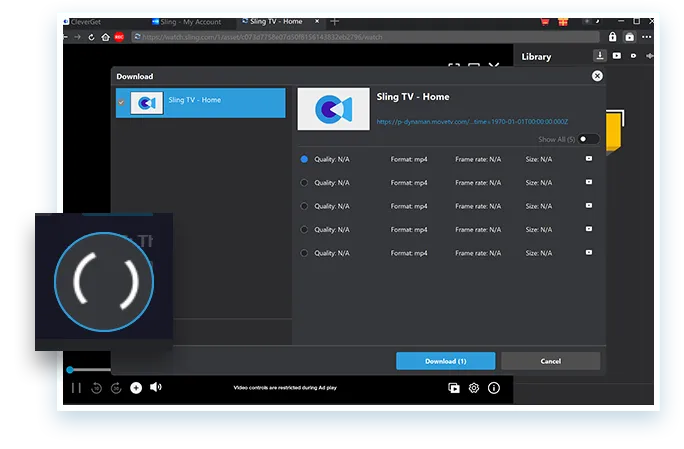Viewport: 684px width, 449px height.
Task: Open the Library downloads icon
Action: tap(600, 56)
